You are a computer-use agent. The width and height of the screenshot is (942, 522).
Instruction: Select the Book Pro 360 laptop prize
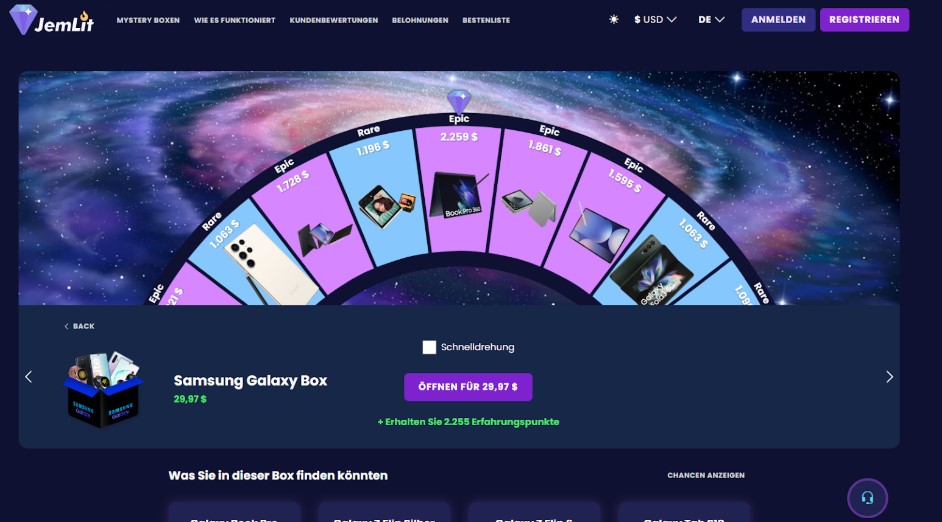459,195
